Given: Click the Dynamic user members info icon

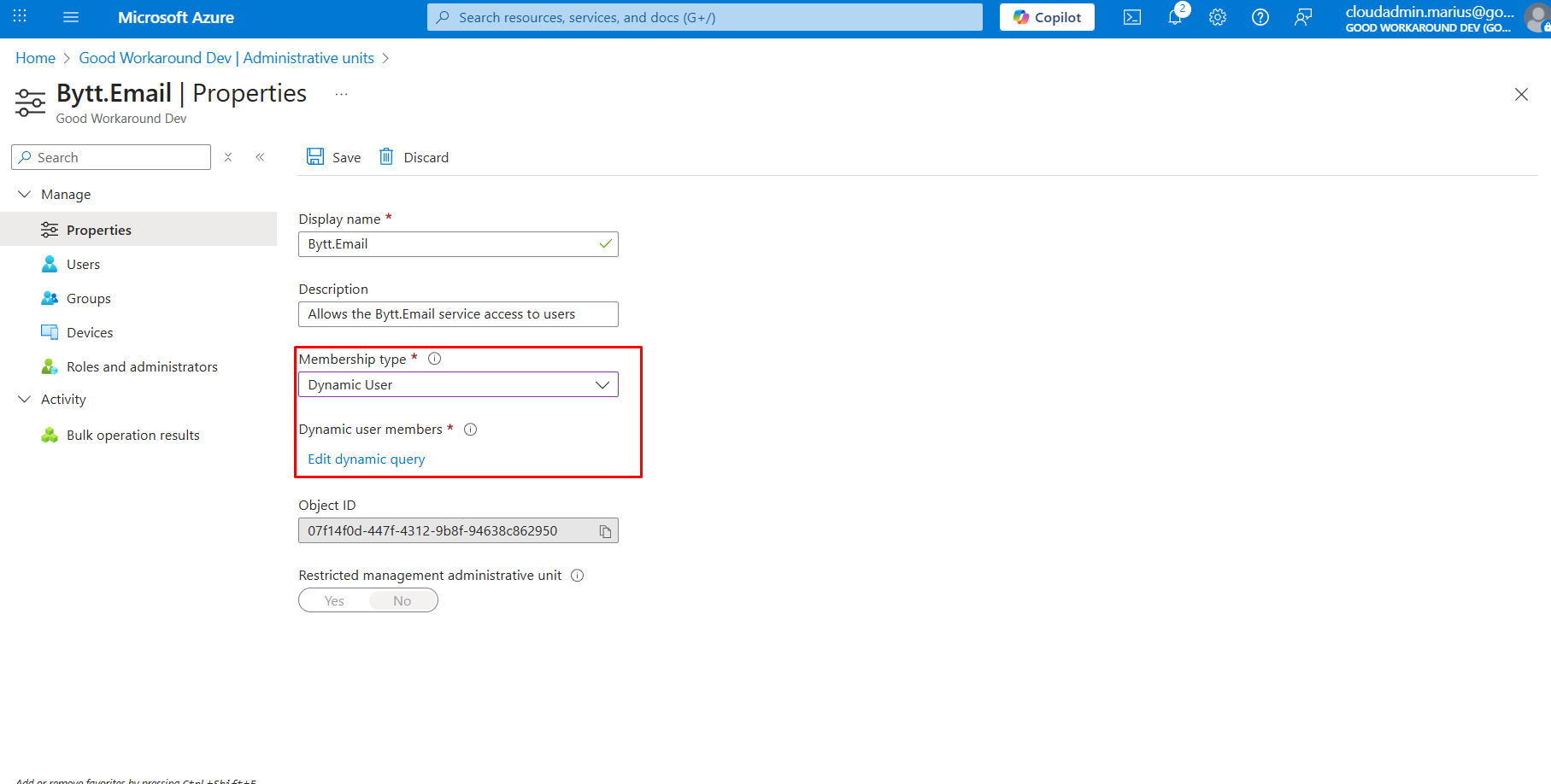Looking at the screenshot, I should coord(470,430).
